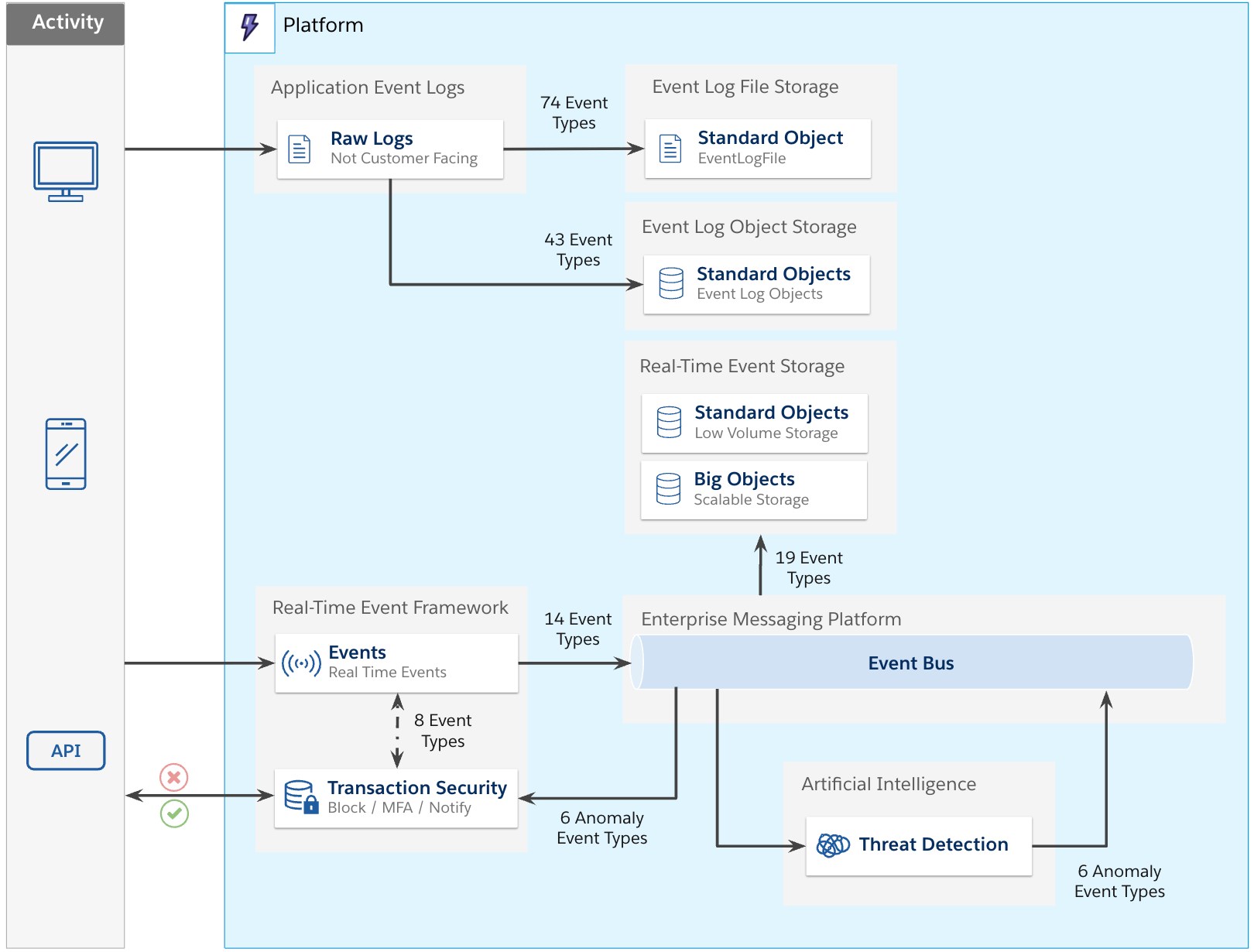
Task: Select the Standard Object EventLogFile box
Action: click(758, 149)
